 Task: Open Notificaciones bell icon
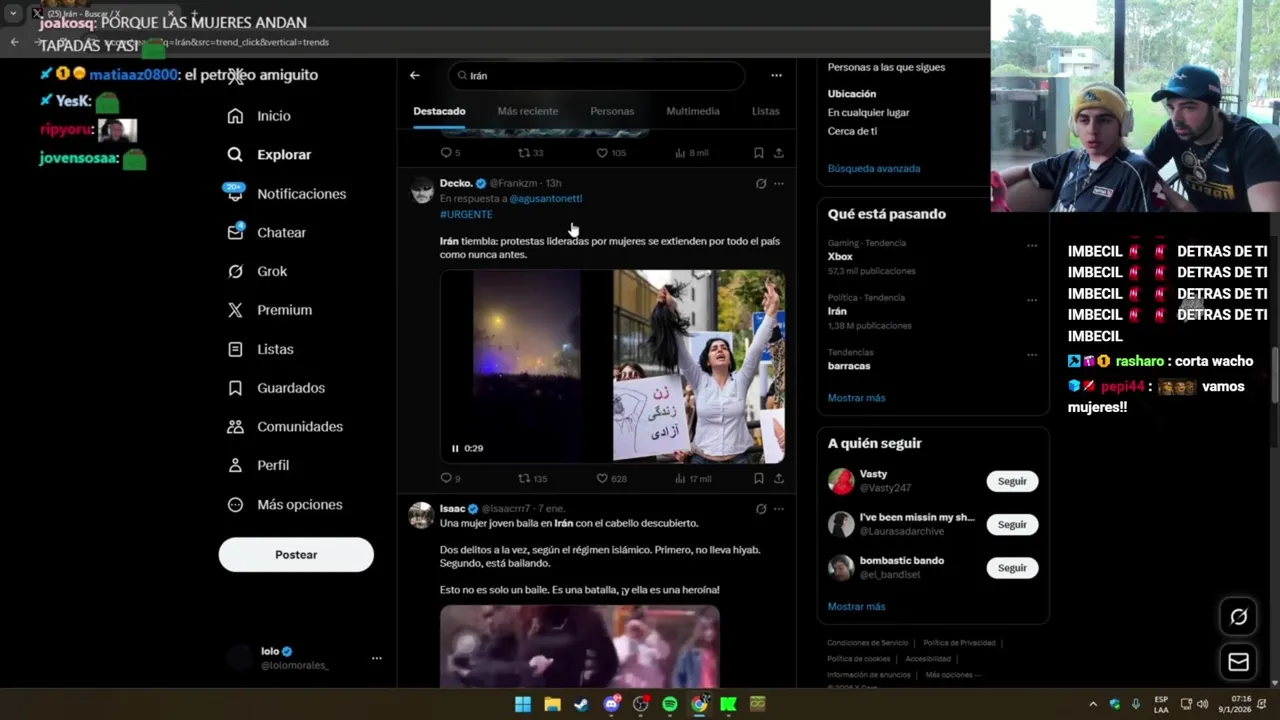pyautogui.click(x=235, y=194)
